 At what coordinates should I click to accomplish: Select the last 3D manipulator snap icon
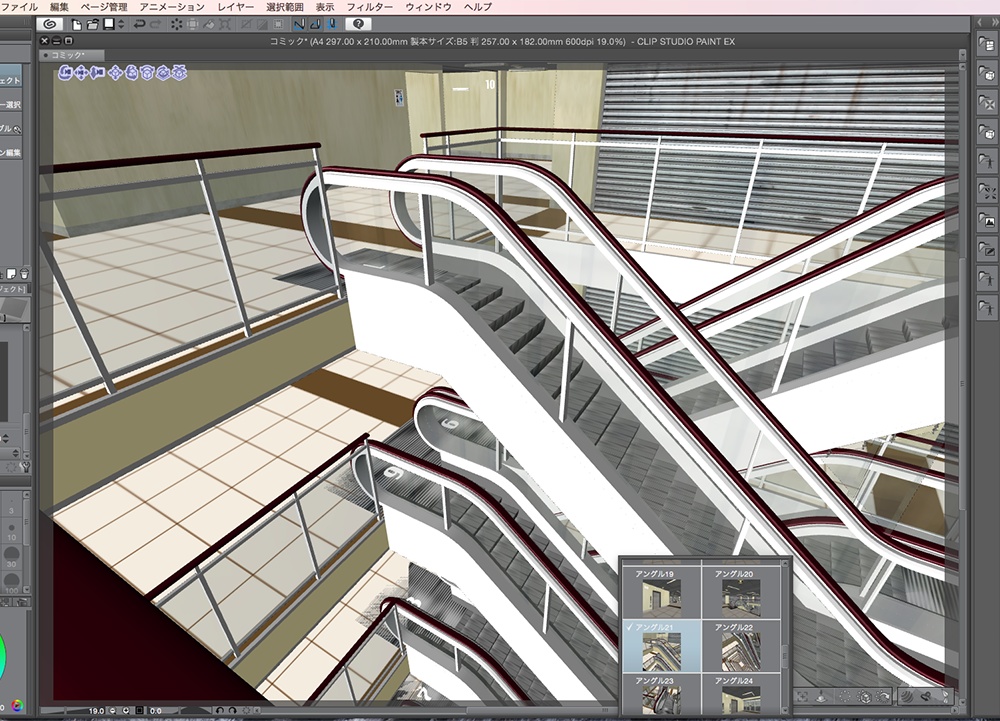pos(179,73)
